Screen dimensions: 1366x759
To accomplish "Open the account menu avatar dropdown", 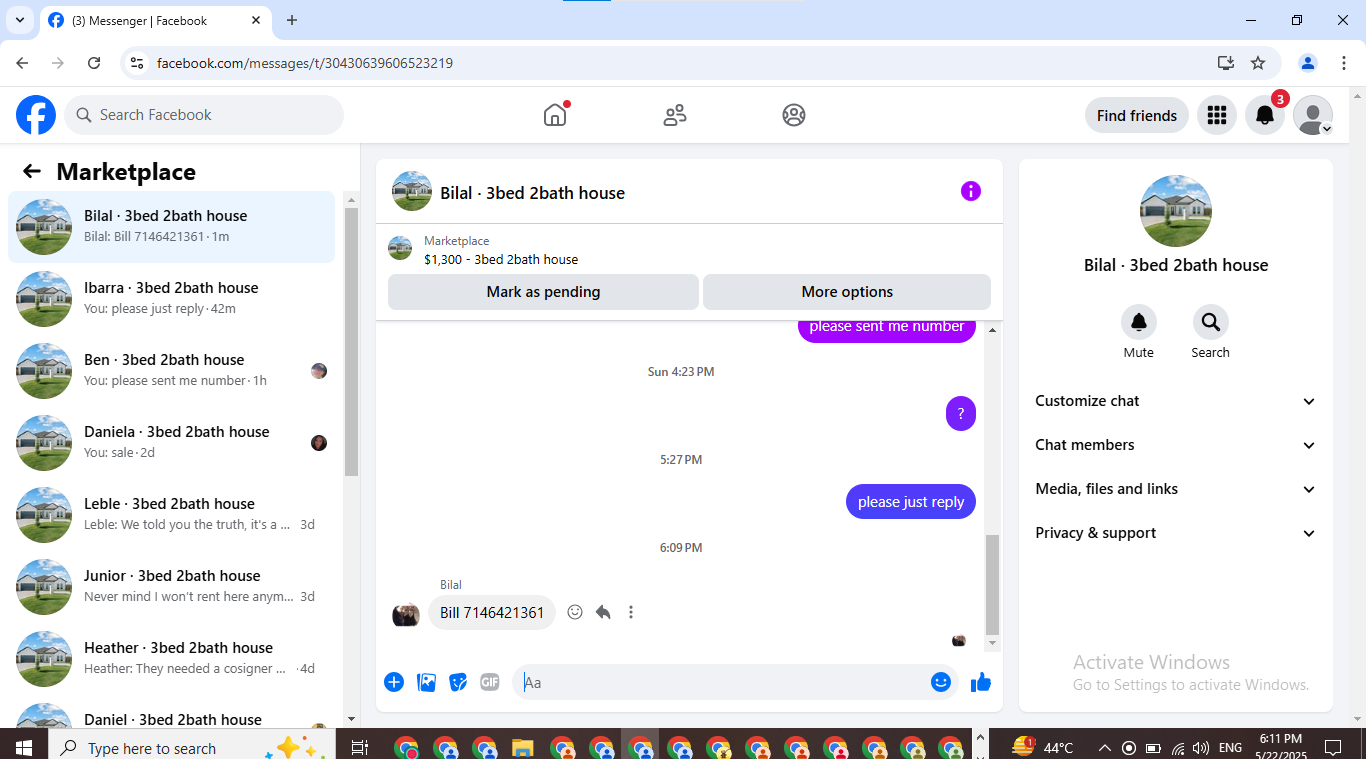I will [x=1313, y=115].
